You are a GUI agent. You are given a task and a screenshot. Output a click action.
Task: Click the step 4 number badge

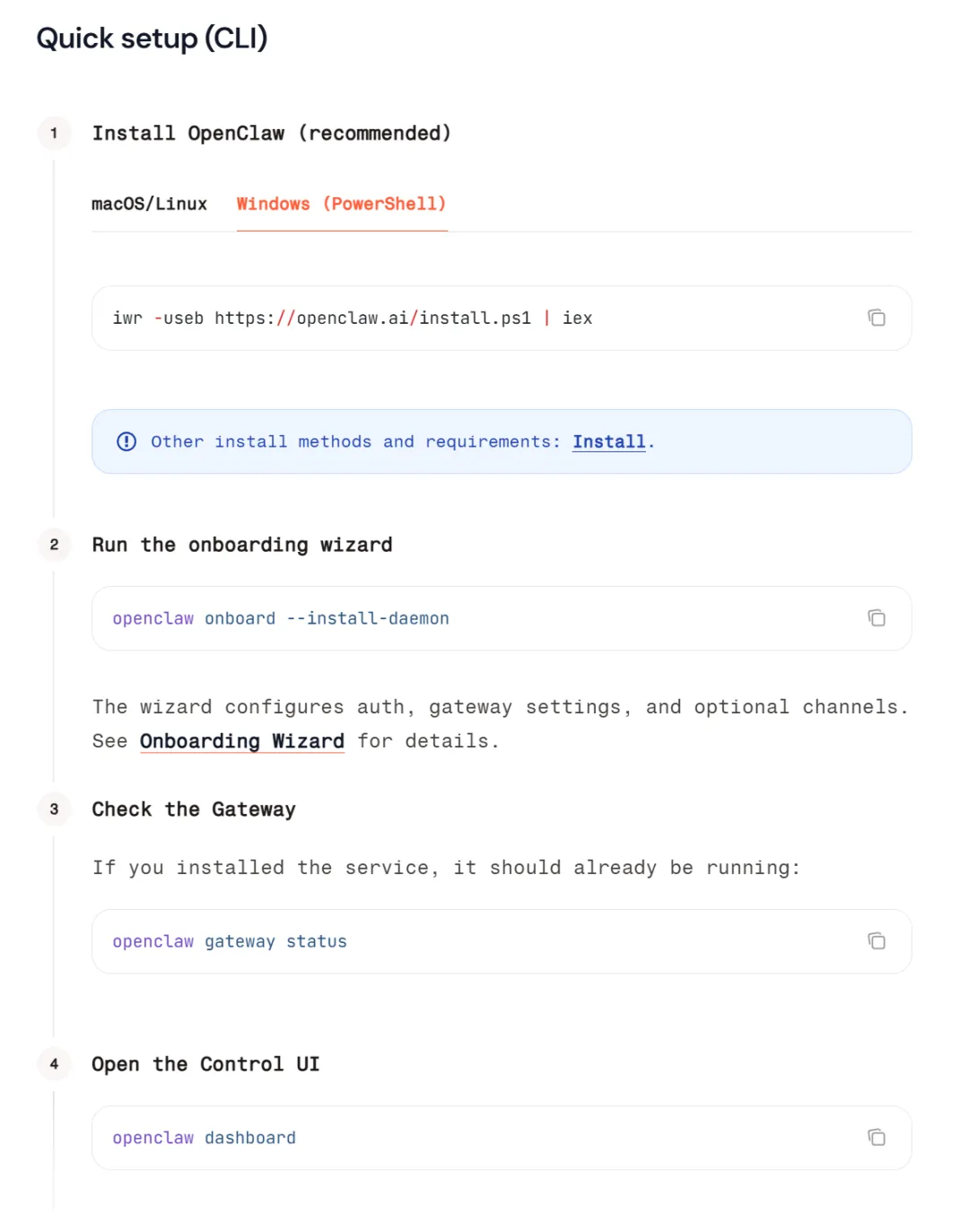[54, 1064]
